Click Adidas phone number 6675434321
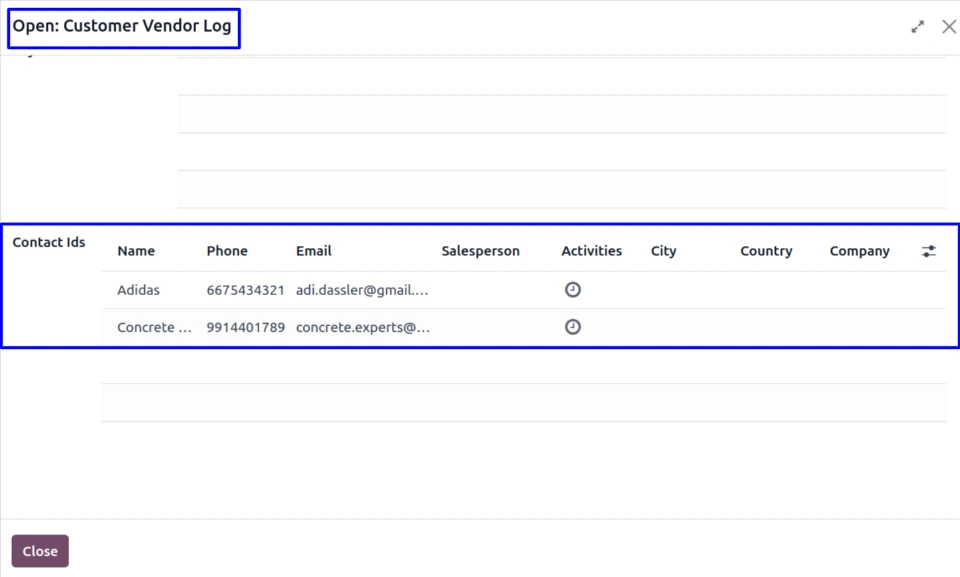 tap(245, 290)
